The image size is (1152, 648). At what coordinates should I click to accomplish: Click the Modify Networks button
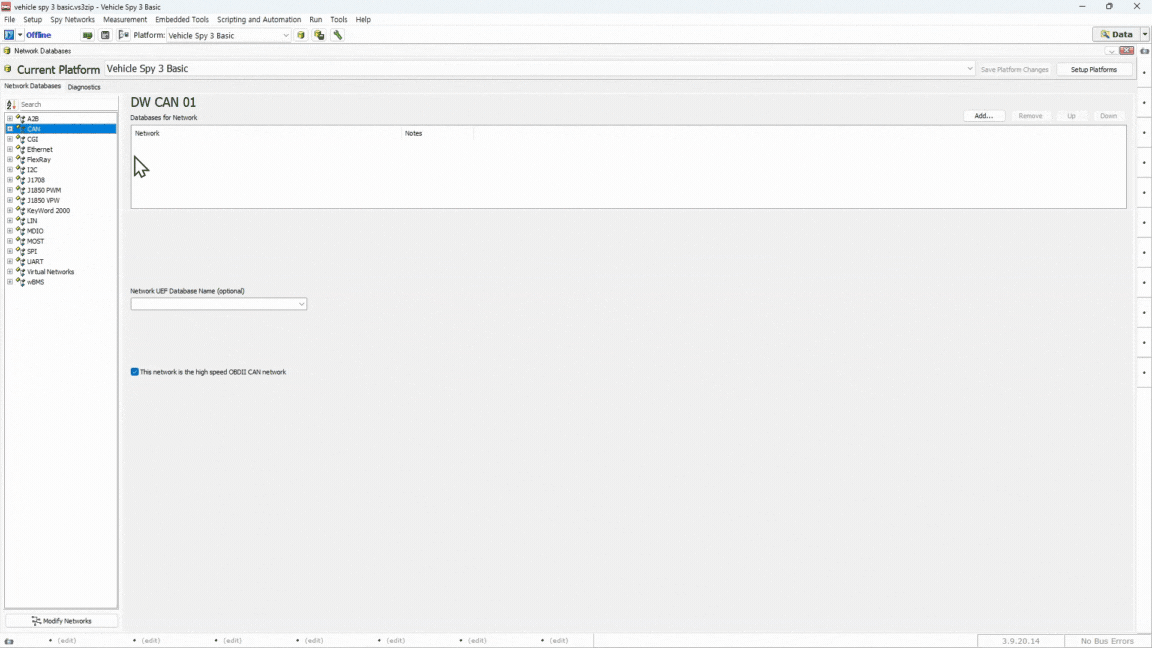[x=61, y=621]
